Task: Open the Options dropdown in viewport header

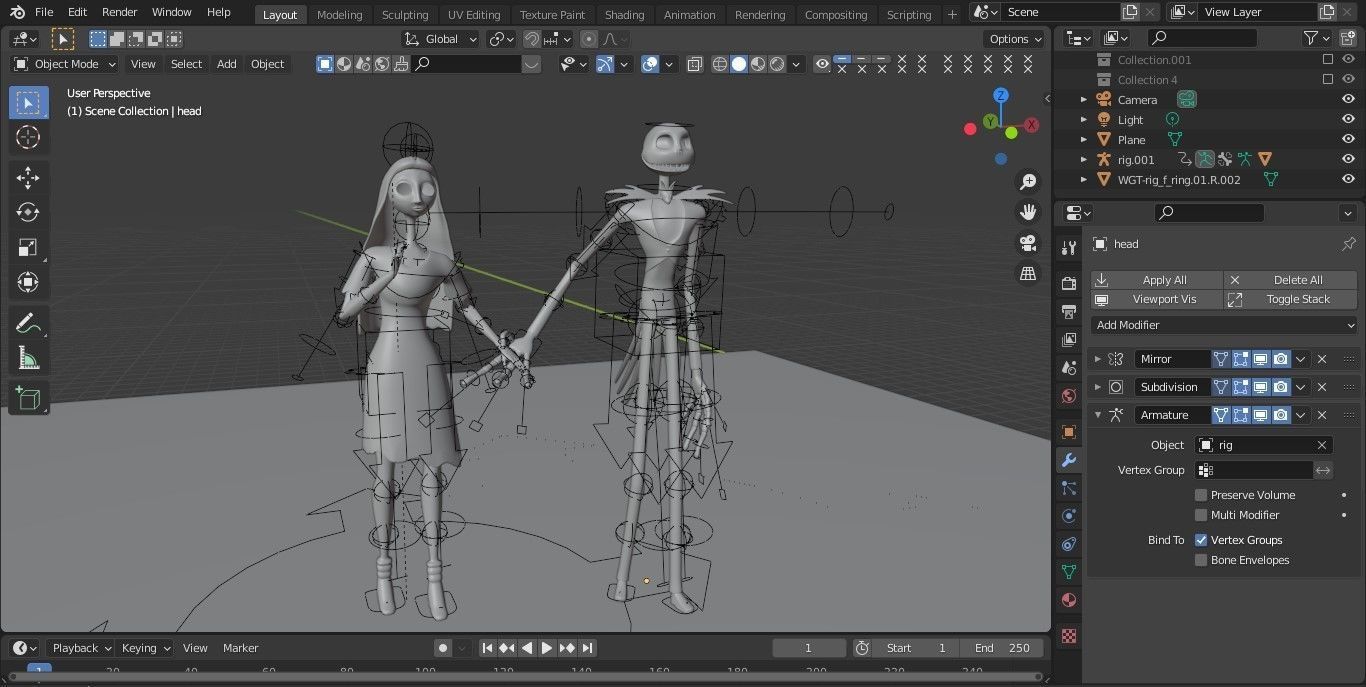Action: (x=1017, y=39)
